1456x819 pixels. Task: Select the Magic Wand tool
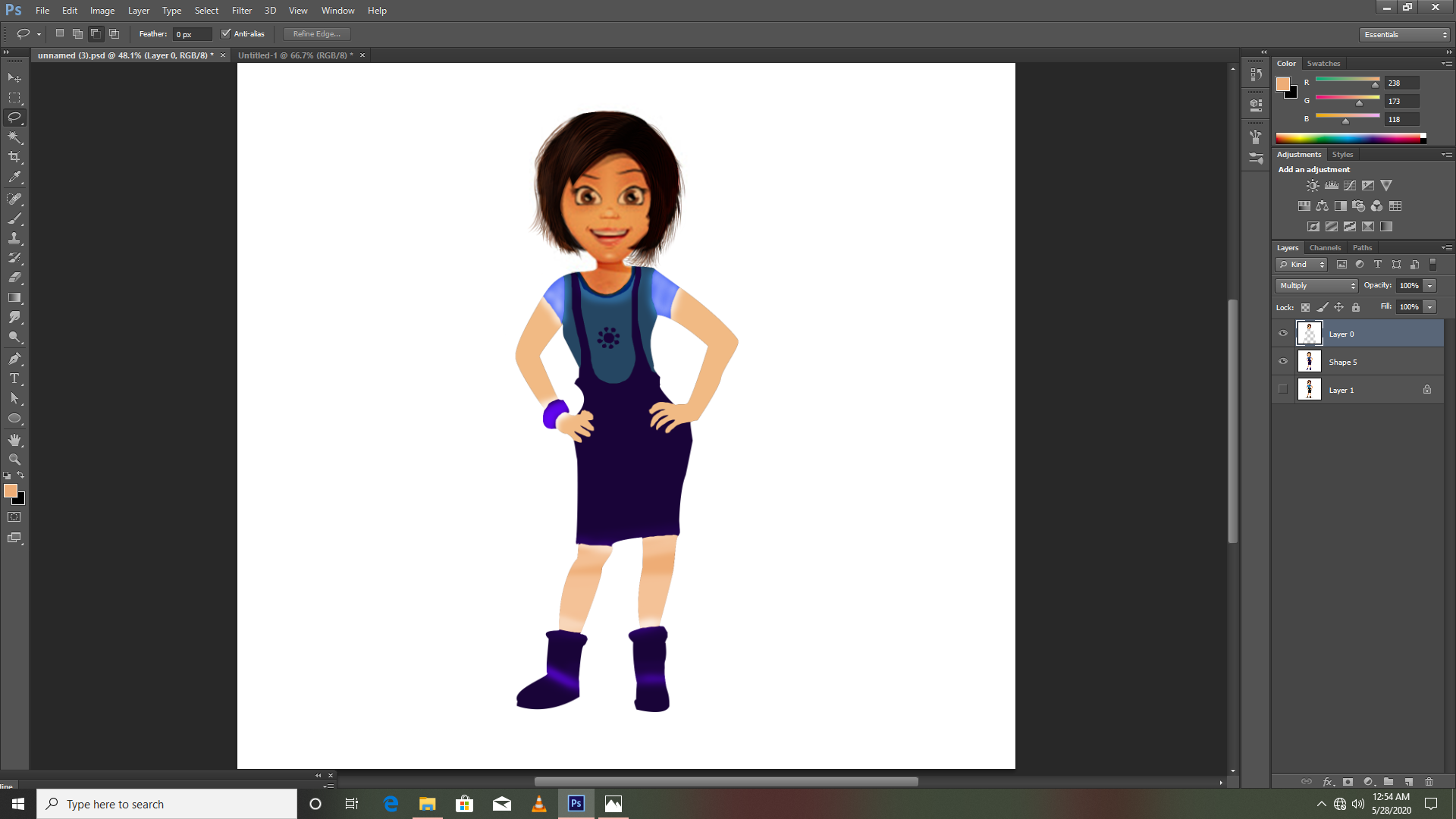pos(14,137)
